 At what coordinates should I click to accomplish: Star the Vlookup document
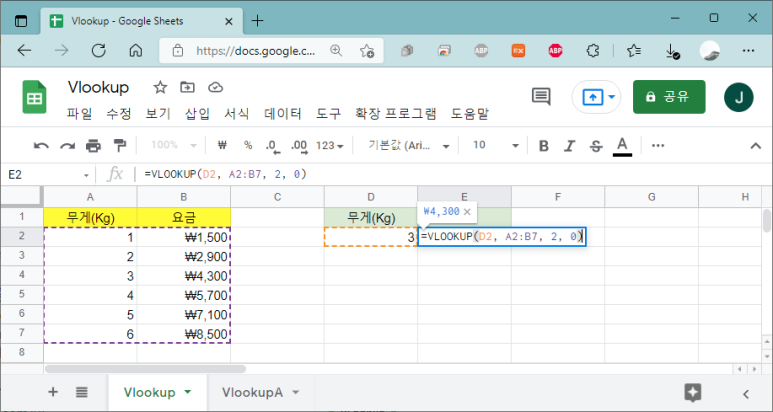coord(160,88)
